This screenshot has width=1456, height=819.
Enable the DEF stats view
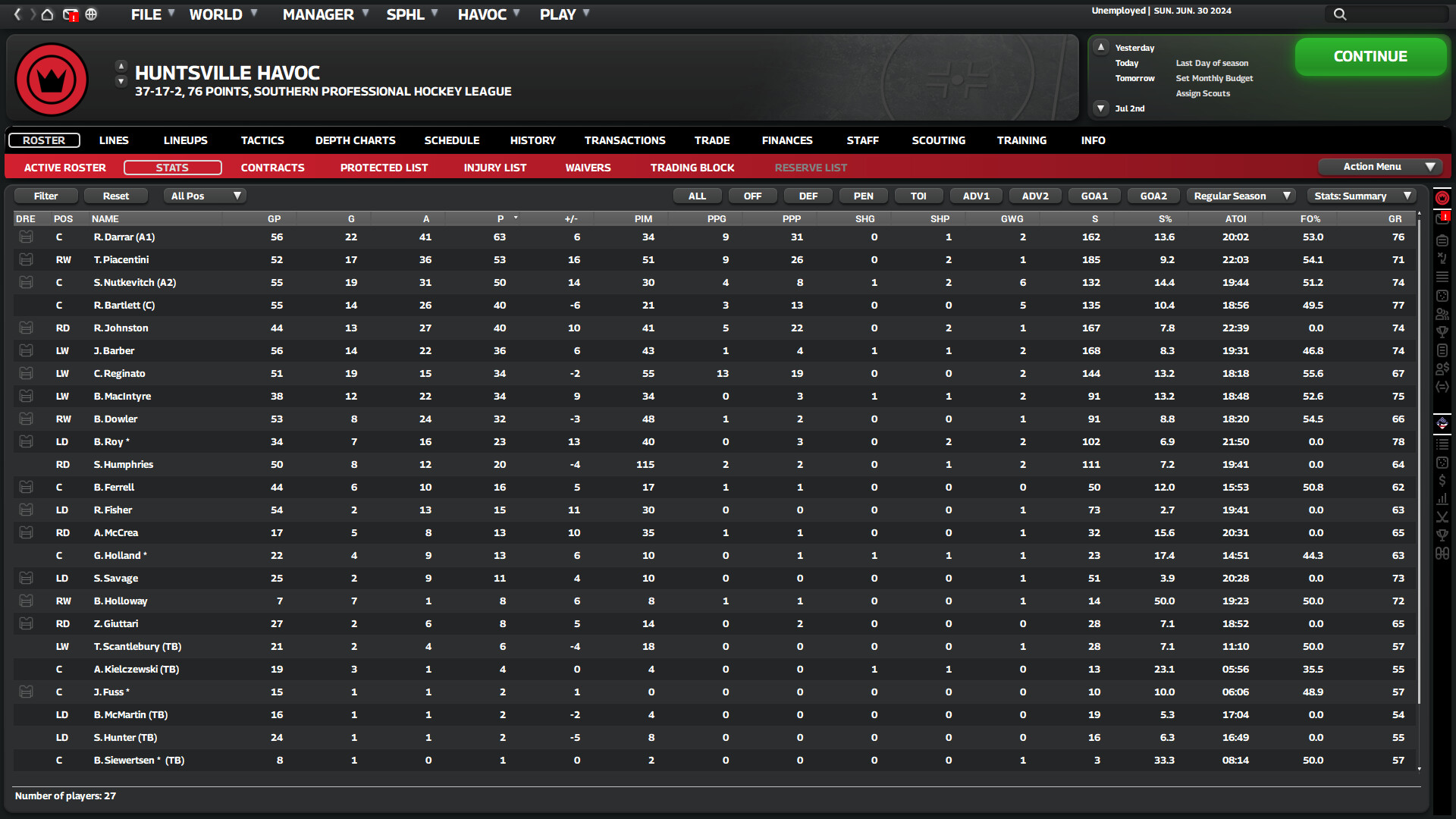pyautogui.click(x=808, y=196)
